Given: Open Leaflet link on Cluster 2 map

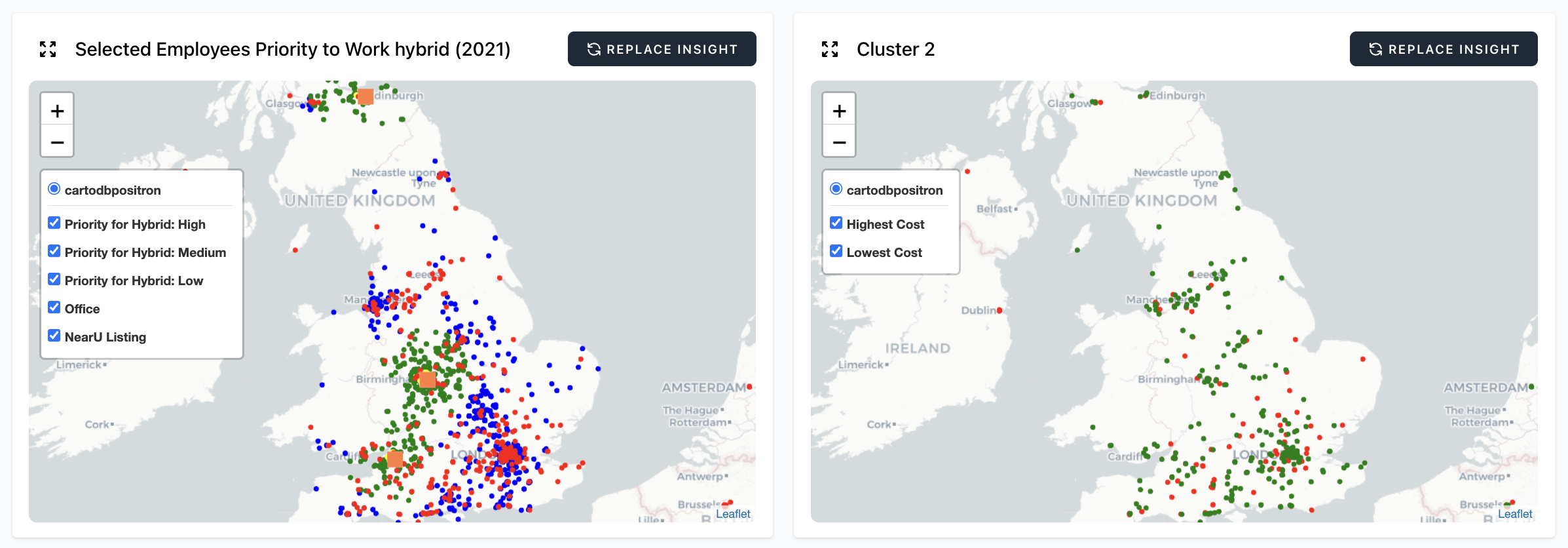Looking at the screenshot, I should click(1515, 514).
